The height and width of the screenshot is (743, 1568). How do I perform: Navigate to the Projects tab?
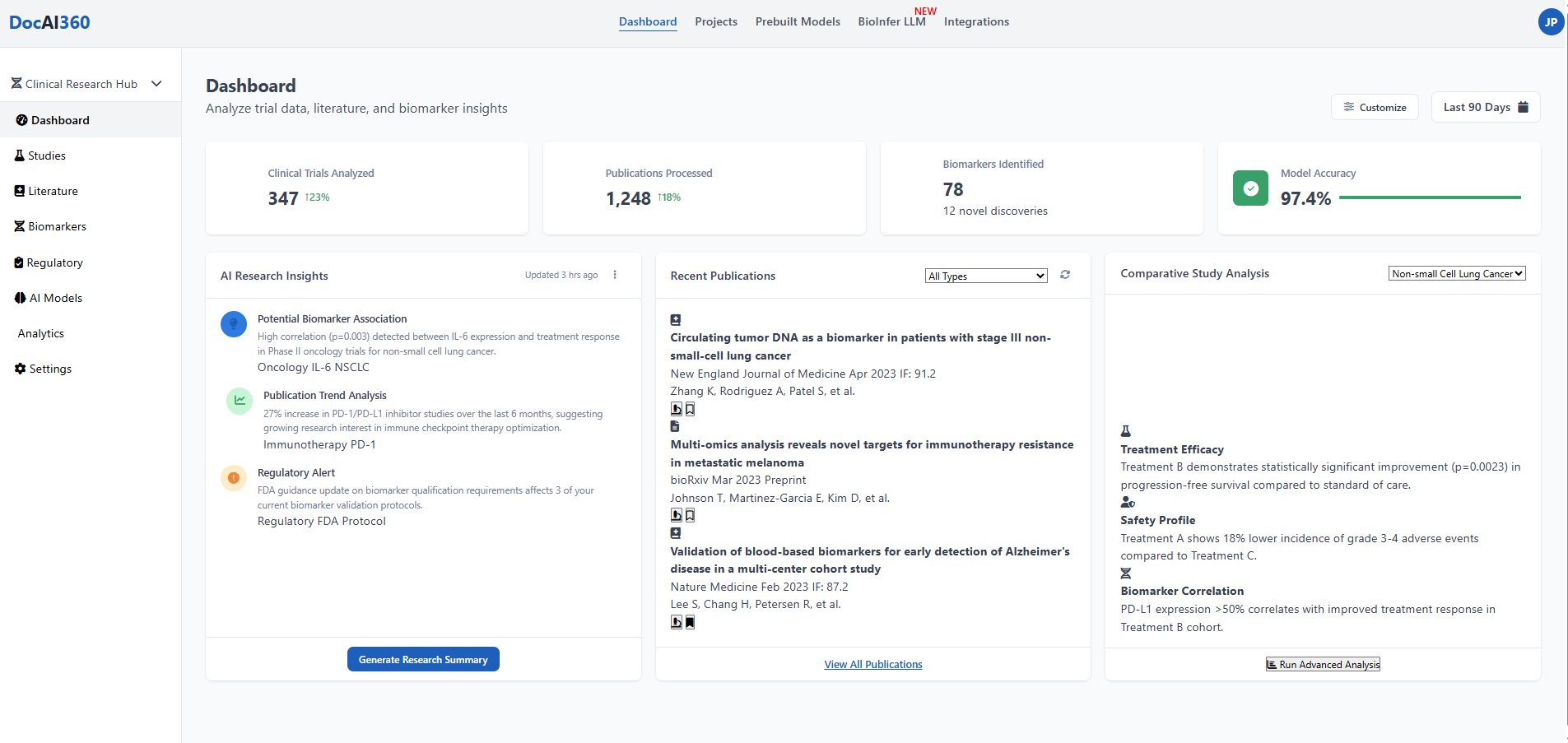715,21
